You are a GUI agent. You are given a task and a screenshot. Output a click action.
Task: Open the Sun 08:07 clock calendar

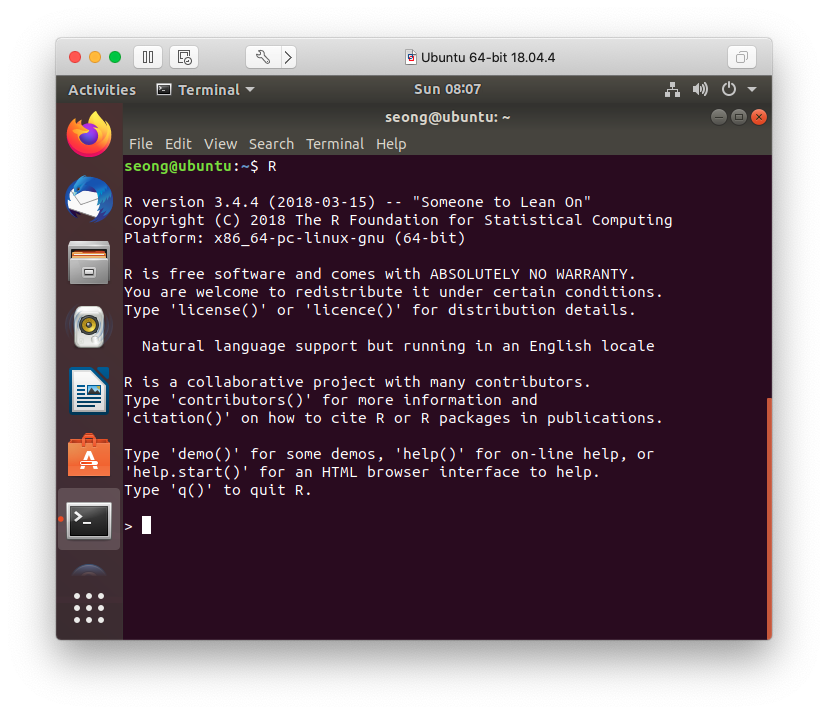tap(447, 89)
